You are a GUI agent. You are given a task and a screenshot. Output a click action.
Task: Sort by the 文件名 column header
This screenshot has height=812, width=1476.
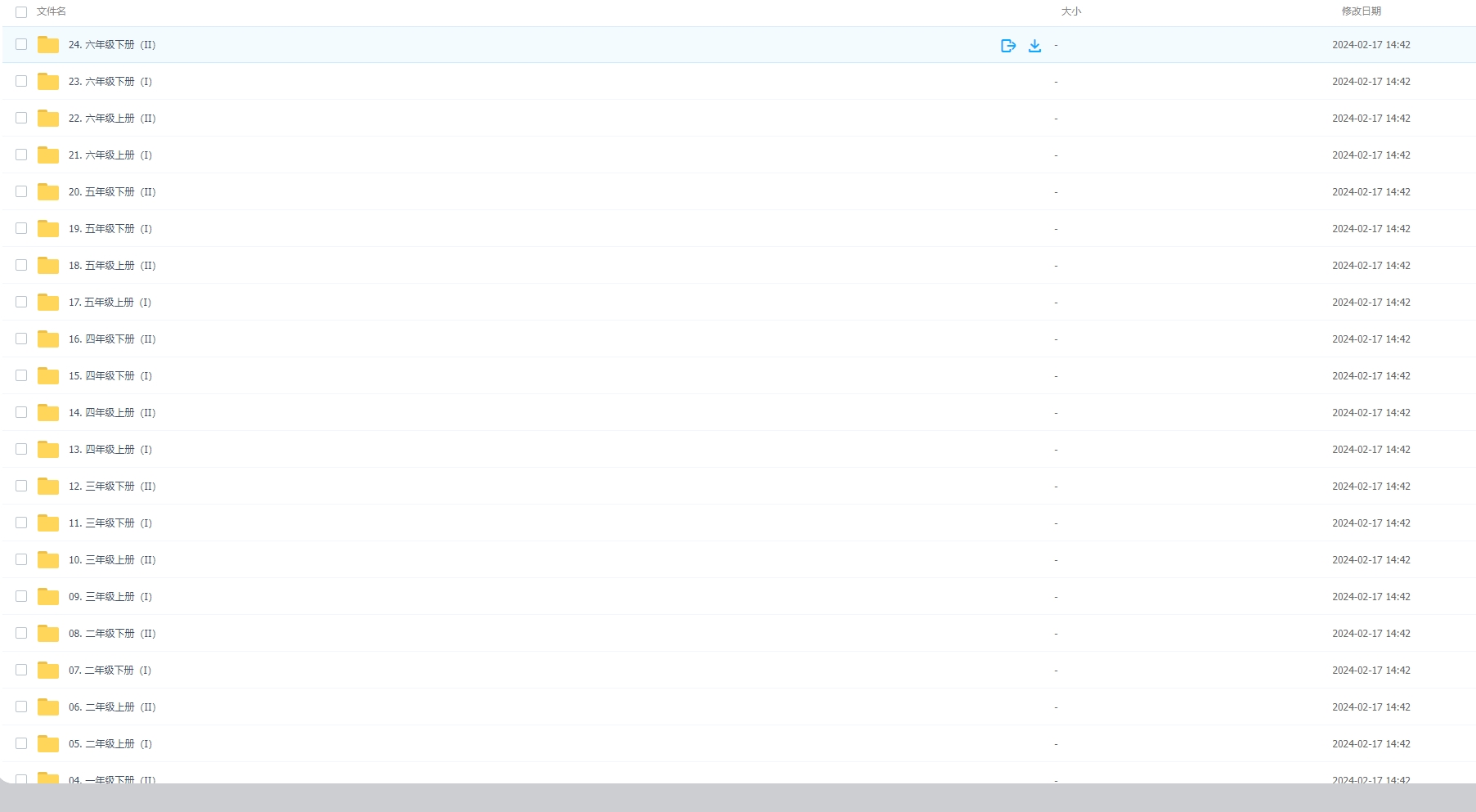tap(52, 11)
